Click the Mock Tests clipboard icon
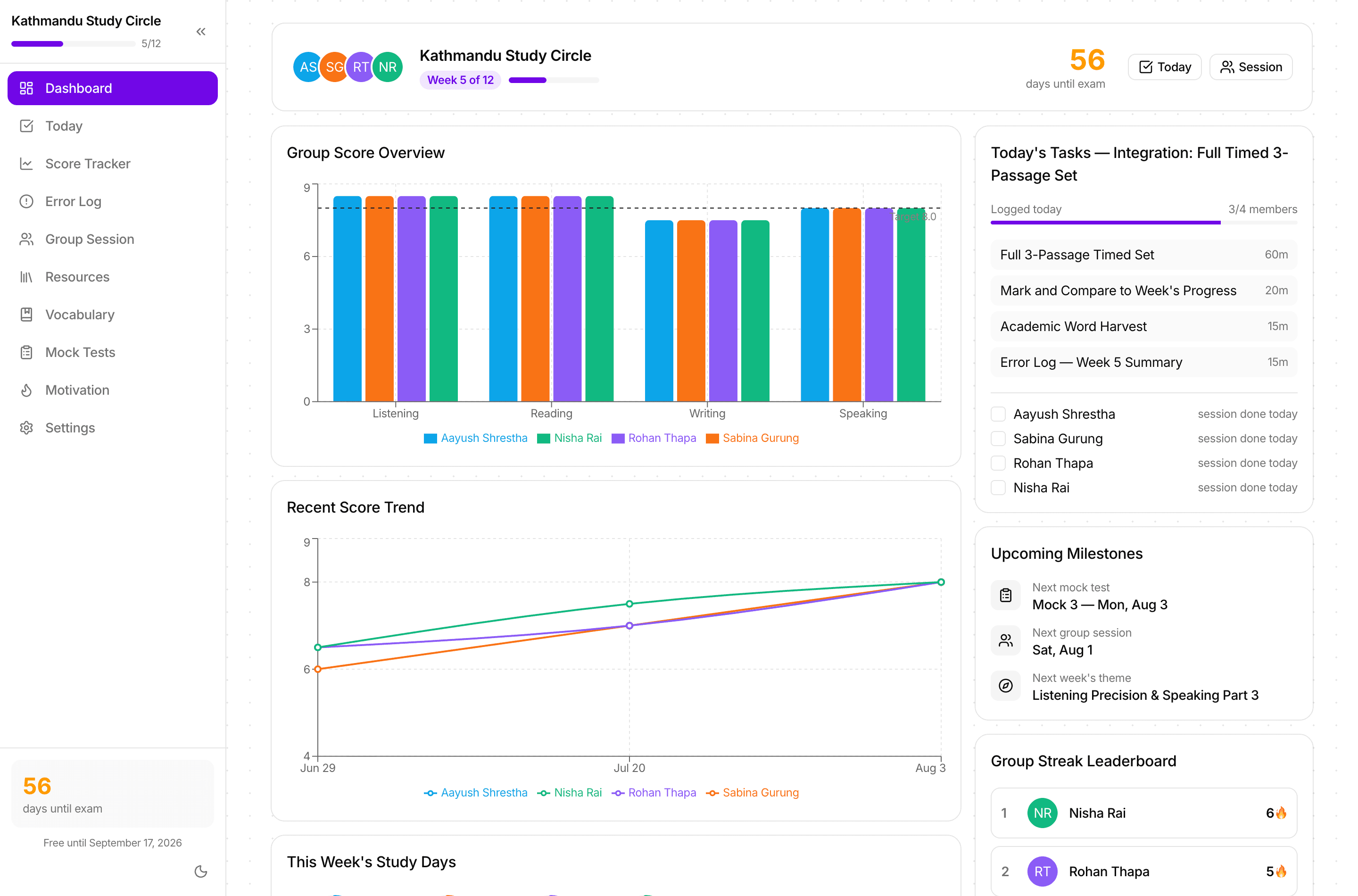Image resolution: width=1358 pixels, height=896 pixels. click(26, 352)
